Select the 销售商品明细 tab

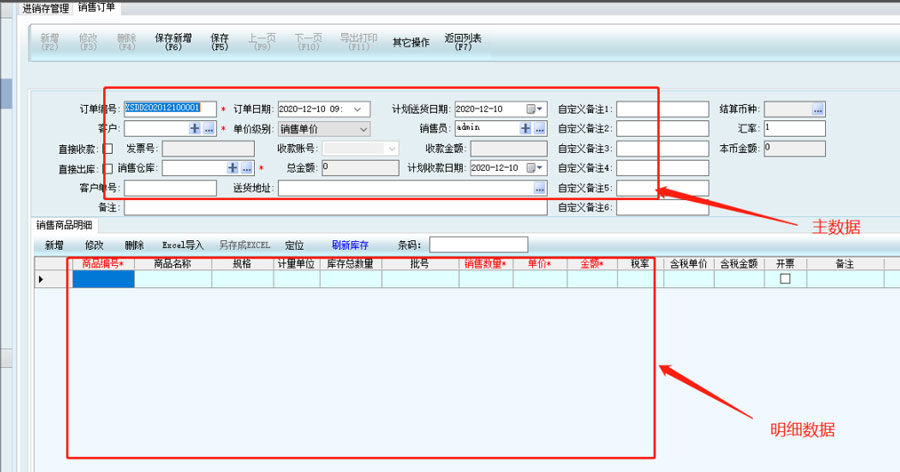pyautogui.click(x=64, y=226)
